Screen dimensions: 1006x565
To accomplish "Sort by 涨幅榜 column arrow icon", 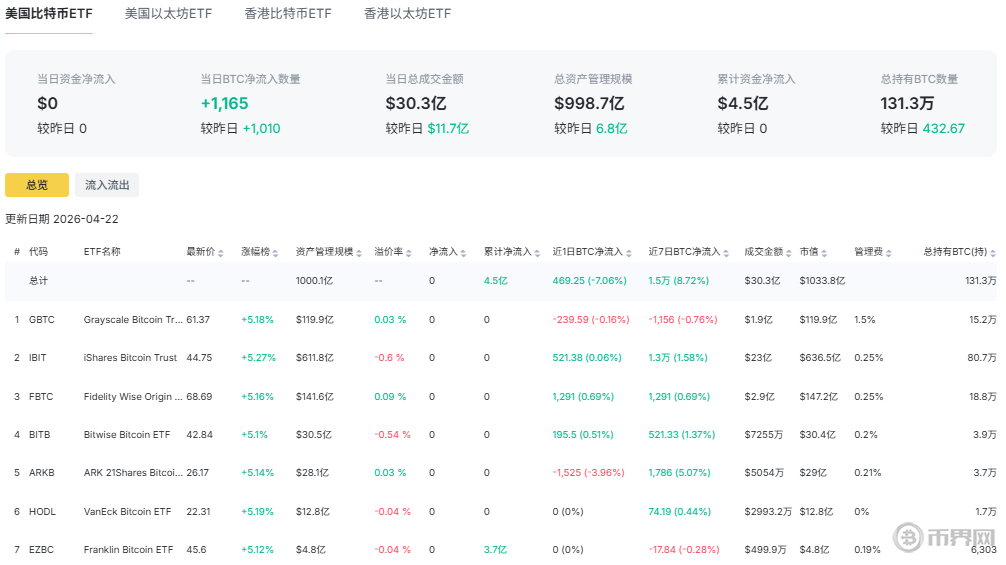I will click(x=275, y=253).
